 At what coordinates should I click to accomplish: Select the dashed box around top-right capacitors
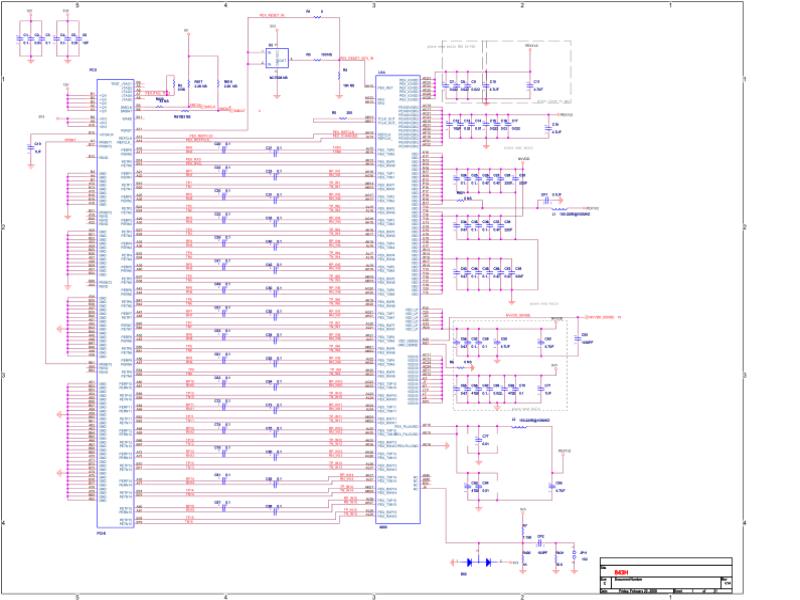[x=506, y=72]
